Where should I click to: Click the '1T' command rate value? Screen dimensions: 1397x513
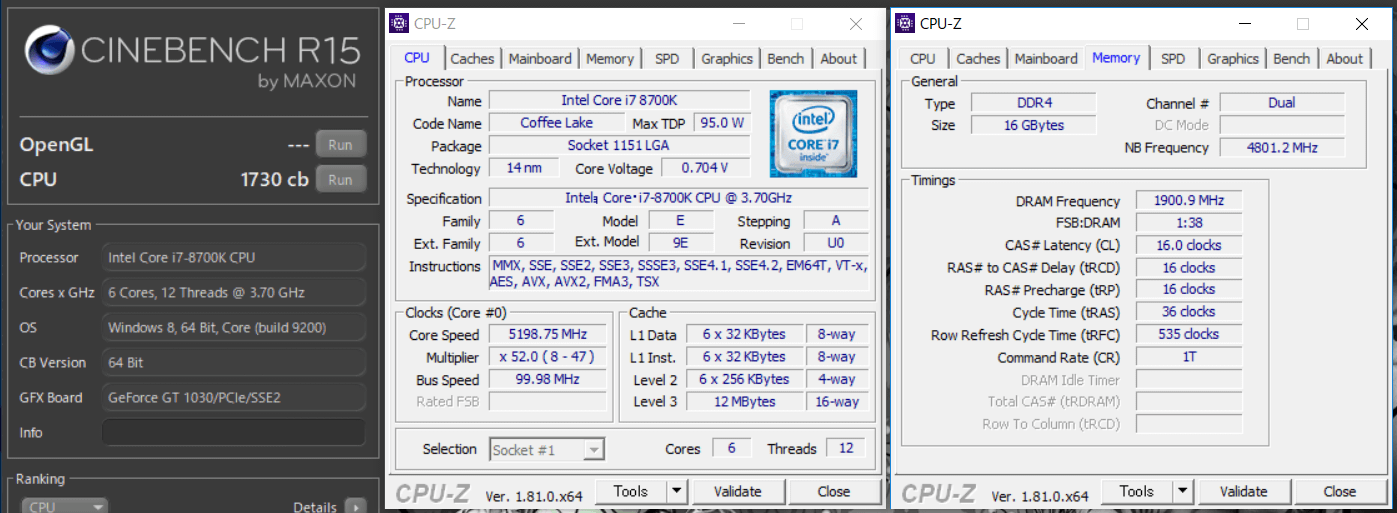coord(1189,357)
